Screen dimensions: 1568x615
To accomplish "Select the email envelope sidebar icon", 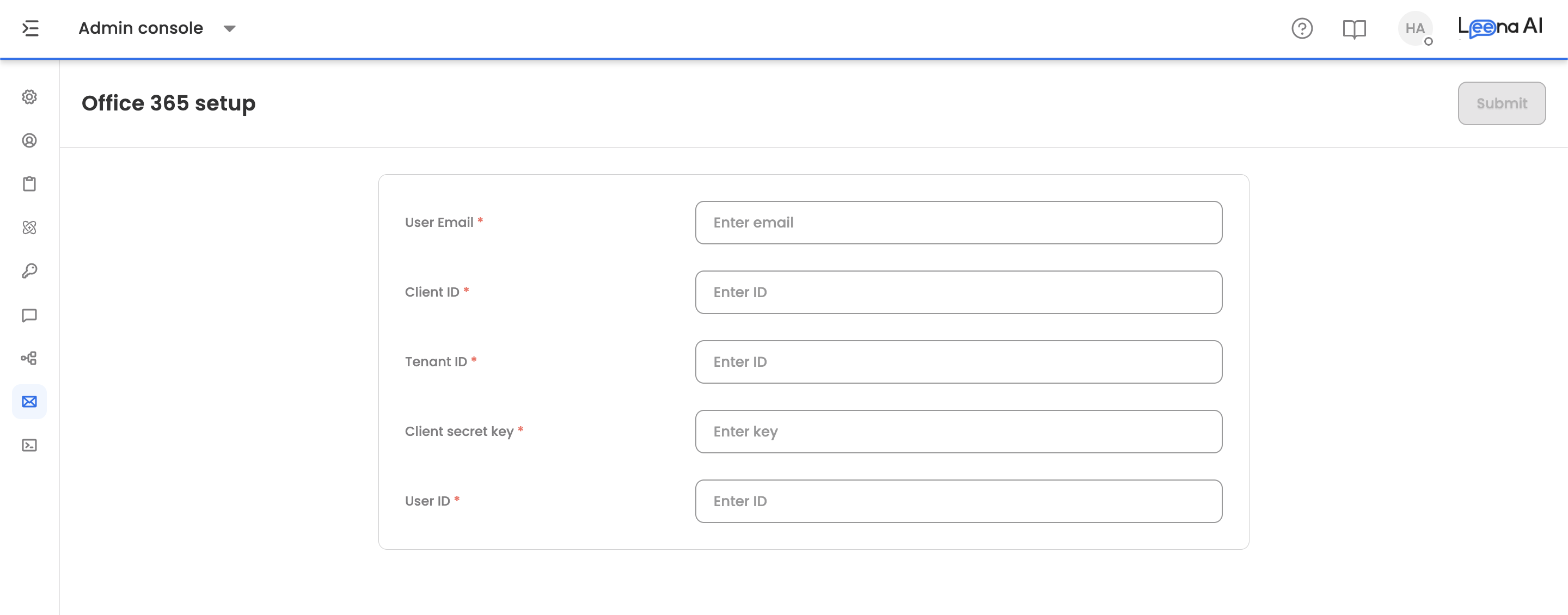I will [29, 402].
